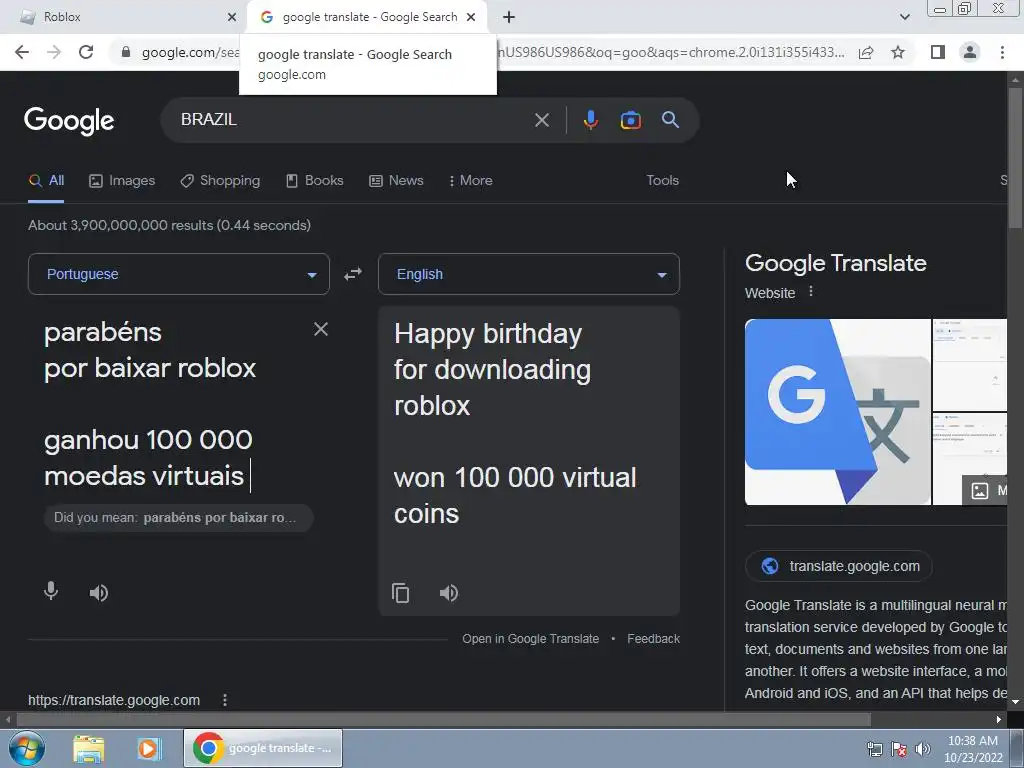The image size is (1024, 768).
Task: Click the padlock site info icon
Action: (126, 52)
